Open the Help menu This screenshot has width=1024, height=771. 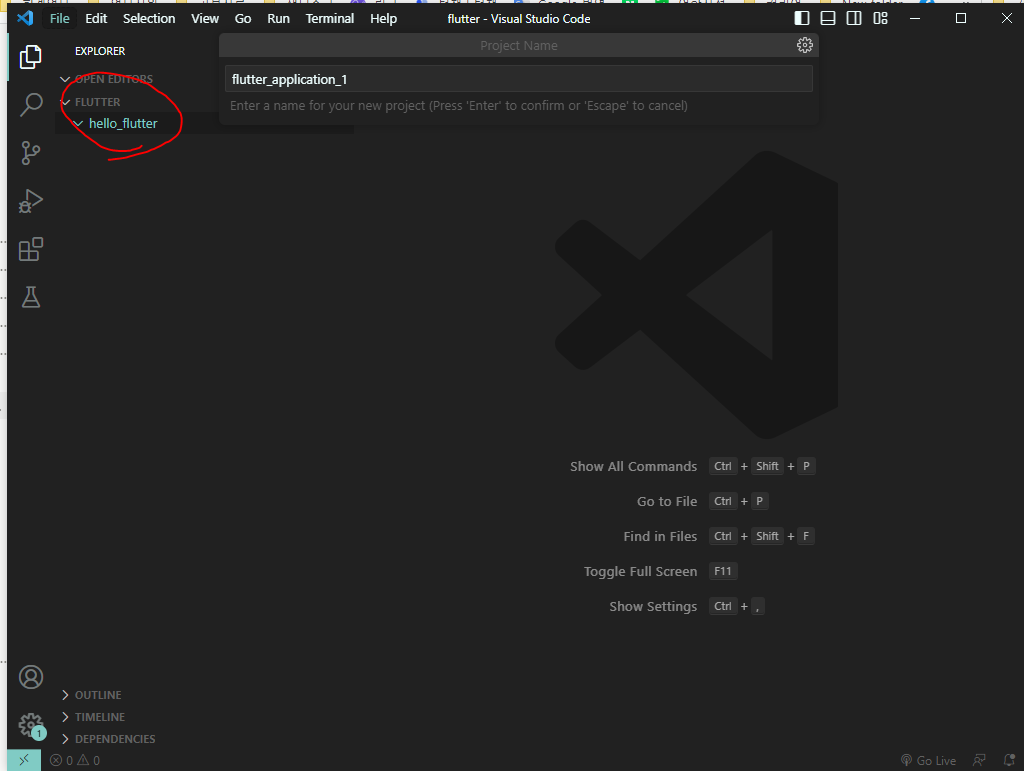(x=383, y=18)
